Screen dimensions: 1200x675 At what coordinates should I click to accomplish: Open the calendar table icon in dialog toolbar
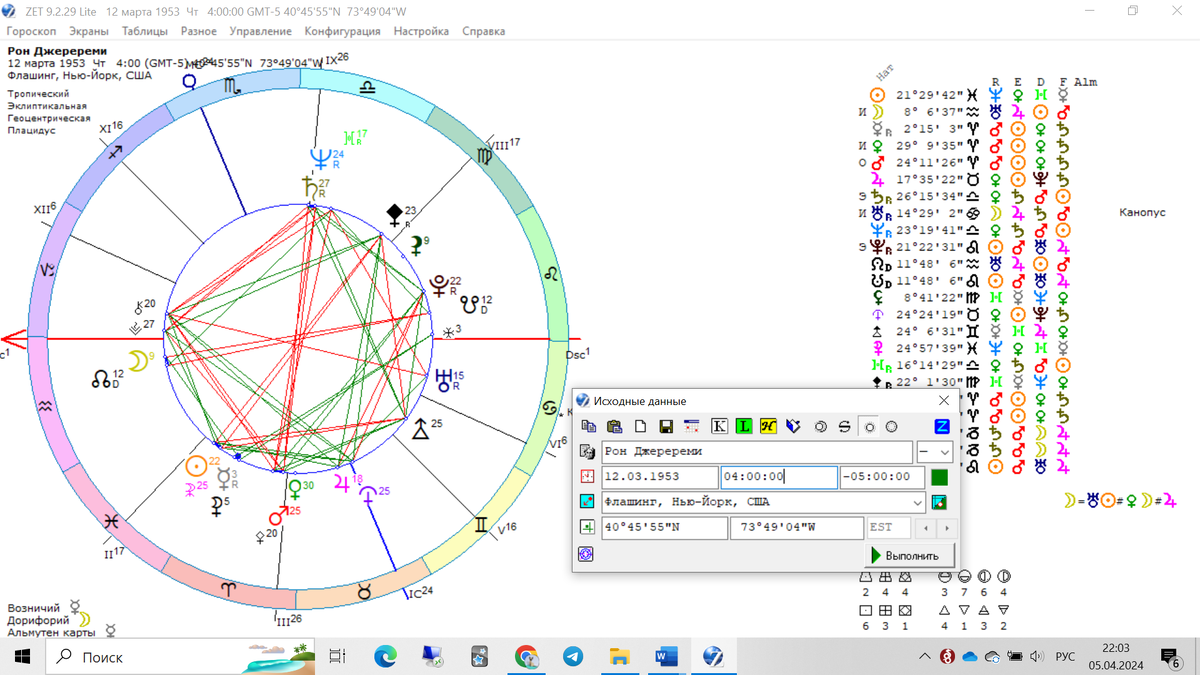(x=691, y=426)
